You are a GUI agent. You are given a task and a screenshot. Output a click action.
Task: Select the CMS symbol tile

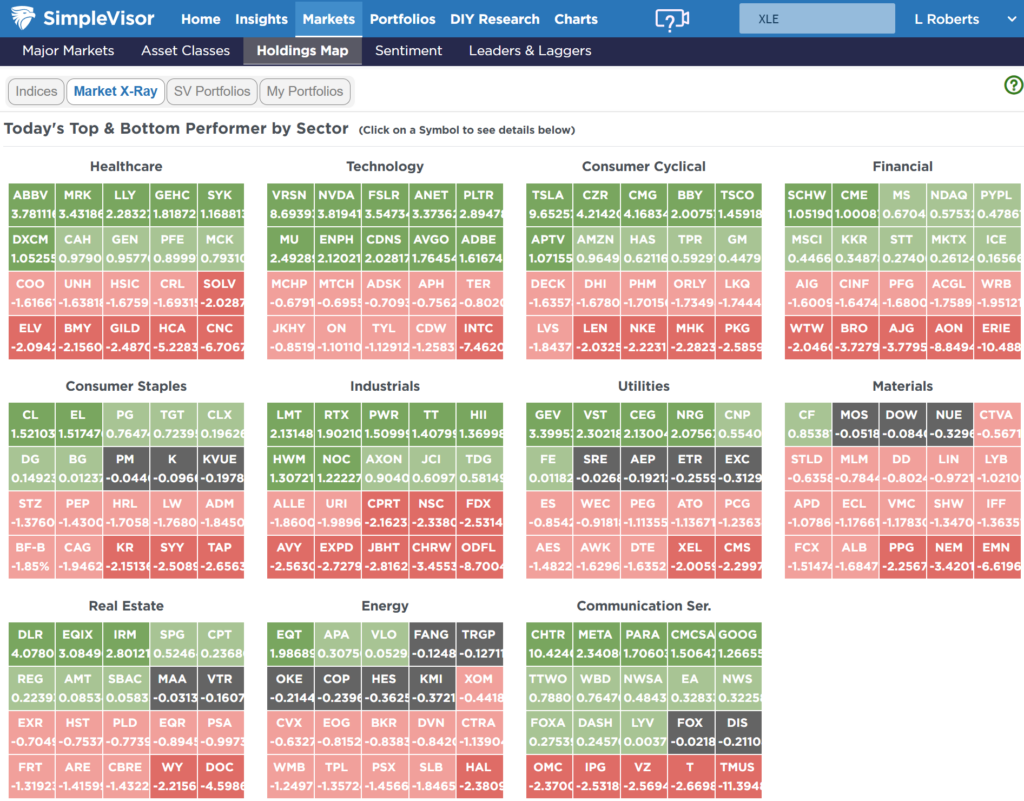[737, 557]
